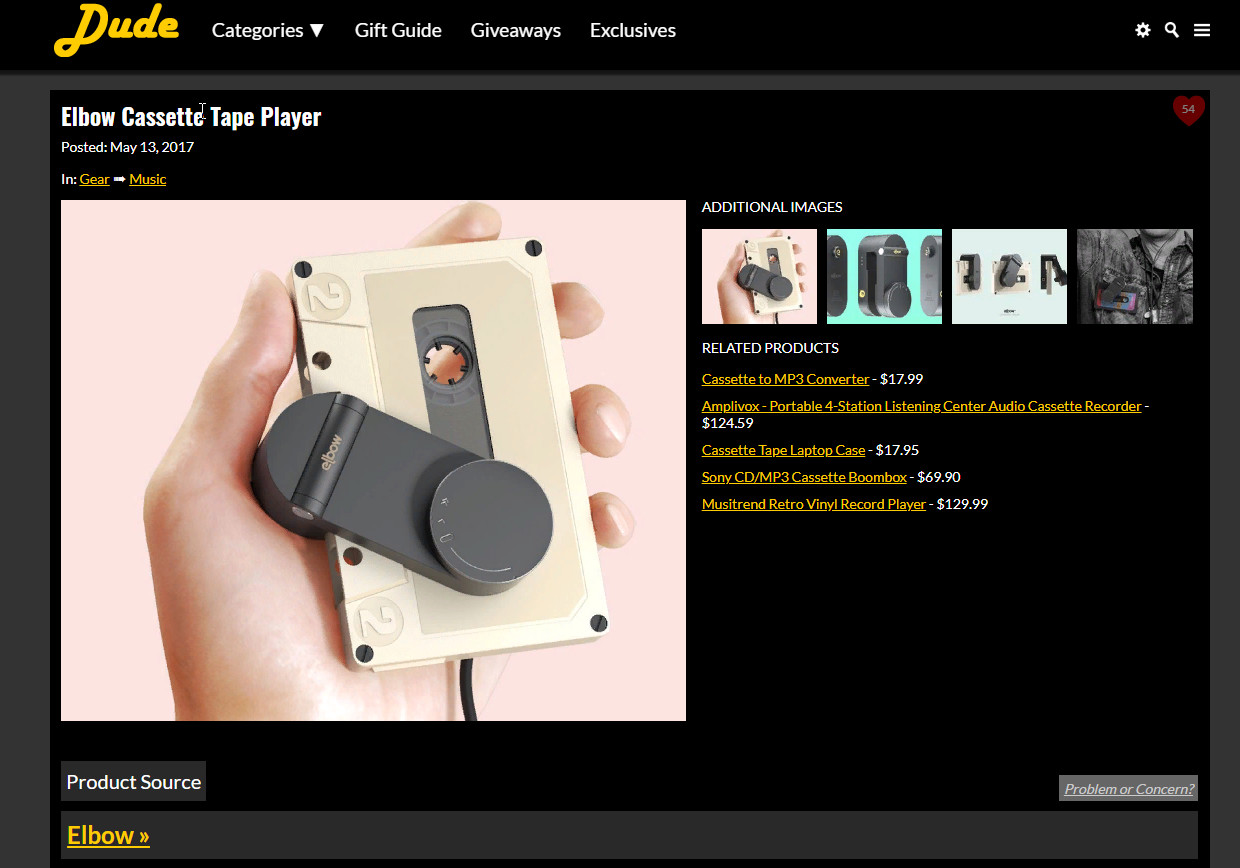Click the $129.99 price text
The height and width of the screenshot is (868, 1240).
tap(962, 504)
